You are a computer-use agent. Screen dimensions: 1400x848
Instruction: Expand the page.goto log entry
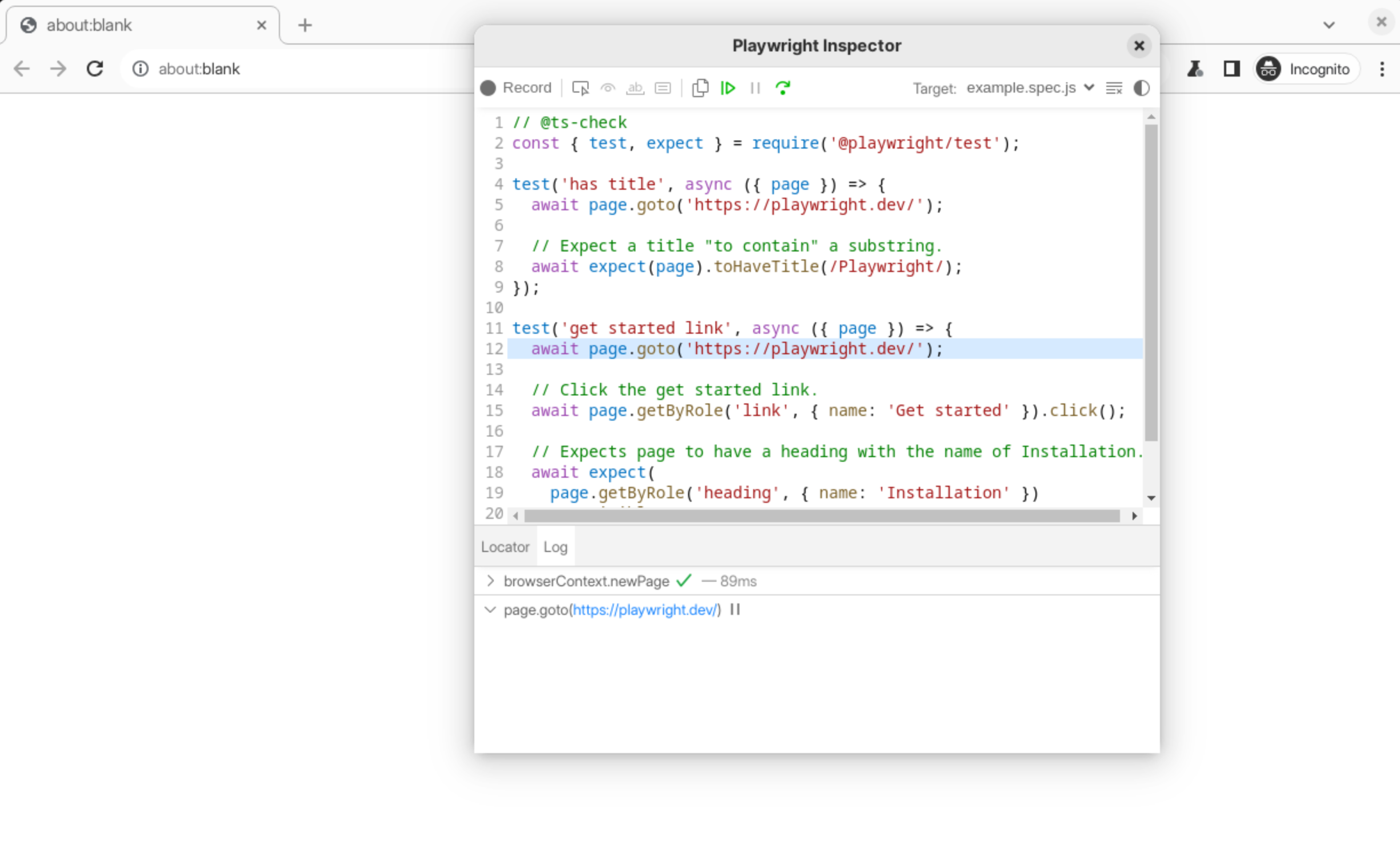coord(490,610)
